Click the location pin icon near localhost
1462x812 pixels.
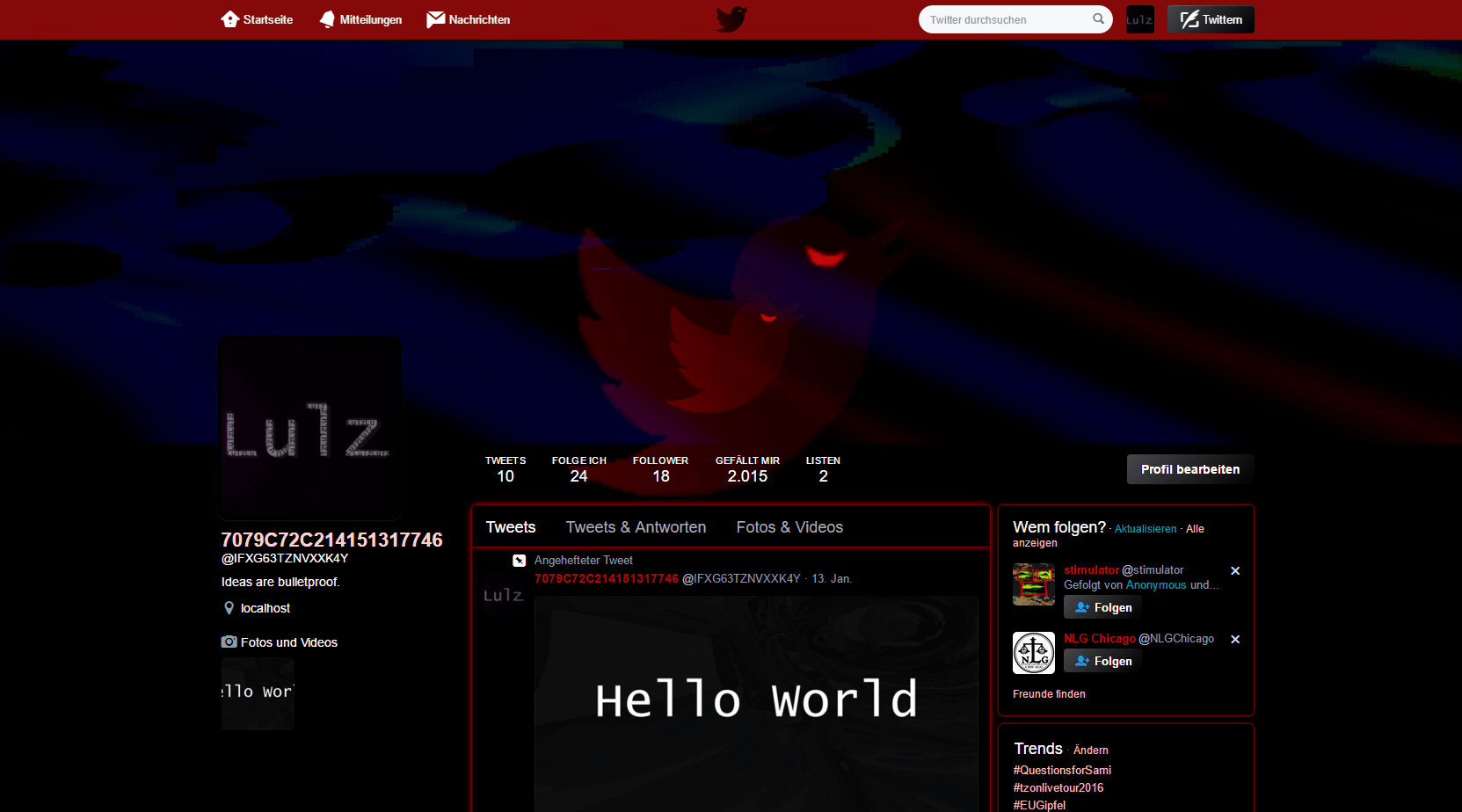[x=229, y=607]
